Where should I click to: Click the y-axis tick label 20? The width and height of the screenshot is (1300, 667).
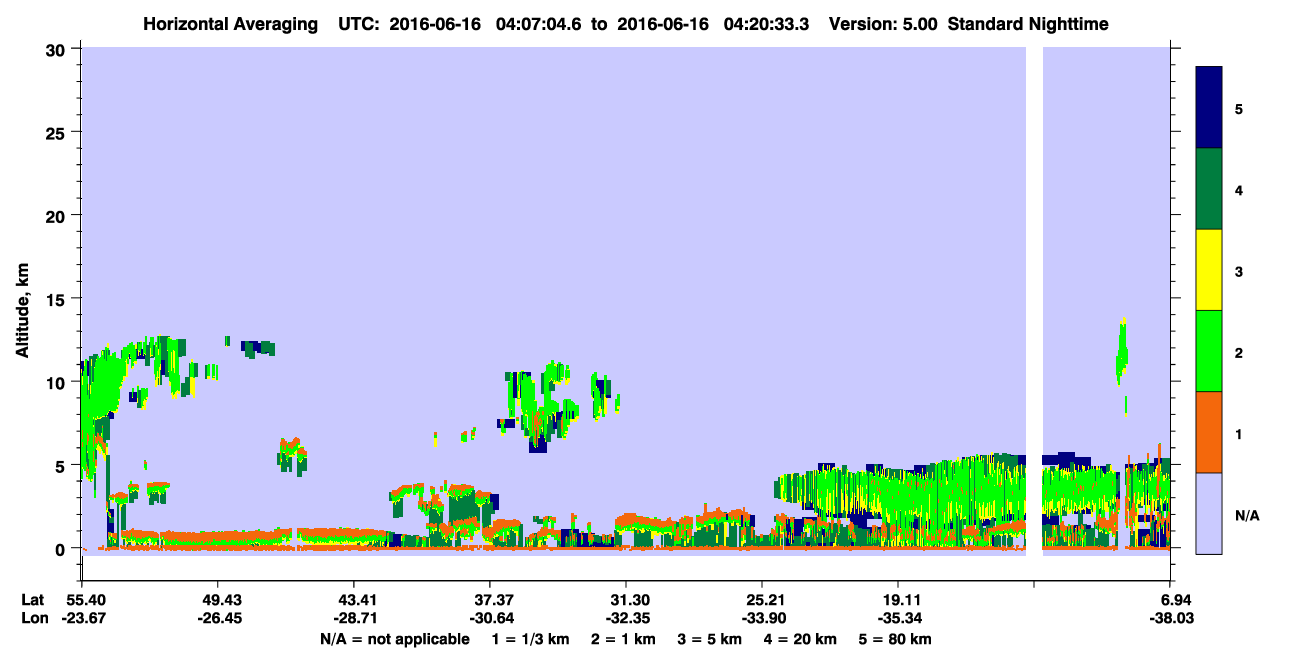(58, 215)
